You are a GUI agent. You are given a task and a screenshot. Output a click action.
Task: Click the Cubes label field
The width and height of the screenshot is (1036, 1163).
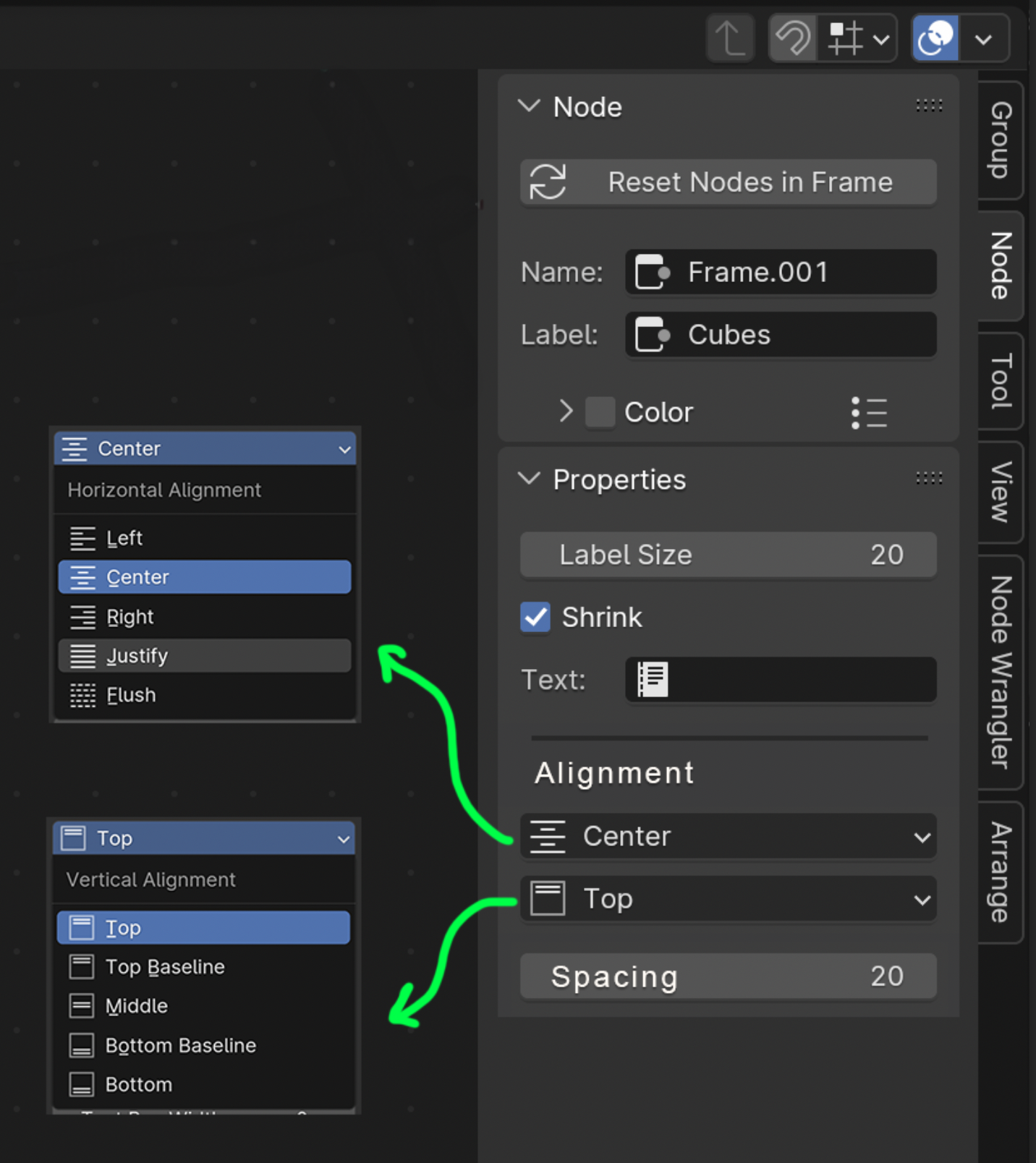pos(781,335)
